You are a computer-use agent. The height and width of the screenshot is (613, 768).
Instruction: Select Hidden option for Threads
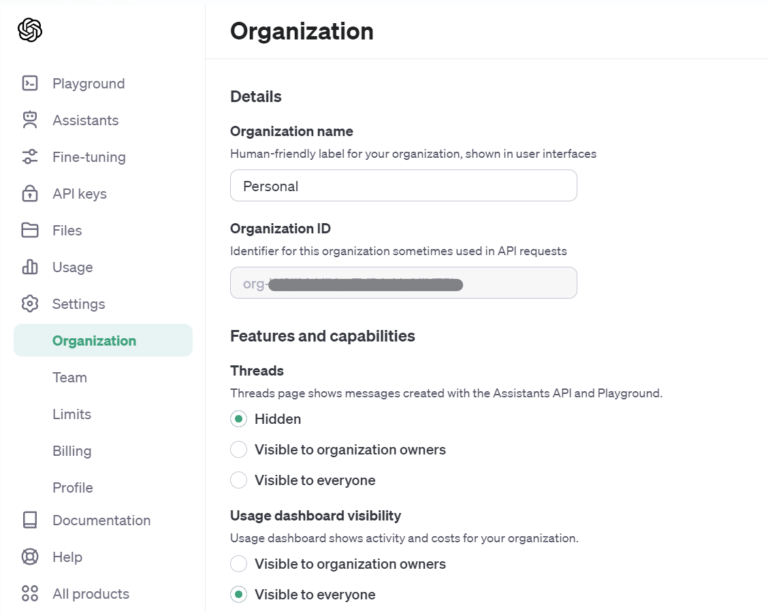pyautogui.click(x=238, y=419)
